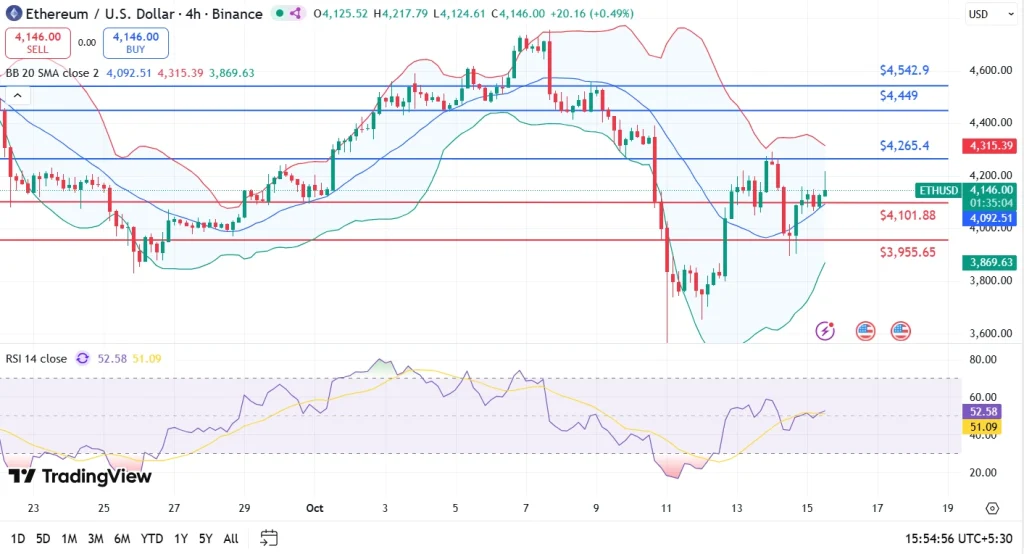Collapse the indicator legend with chevron arrow
Image resolution: width=1024 pixels, height=554 pixels.
(16, 95)
